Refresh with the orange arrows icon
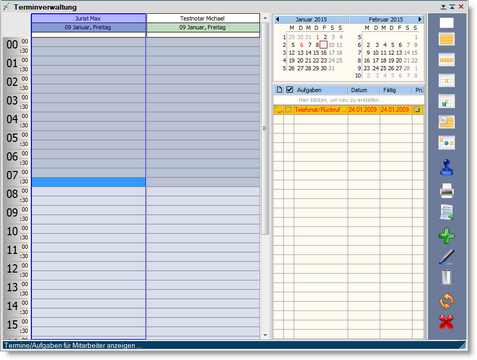 [446, 301]
